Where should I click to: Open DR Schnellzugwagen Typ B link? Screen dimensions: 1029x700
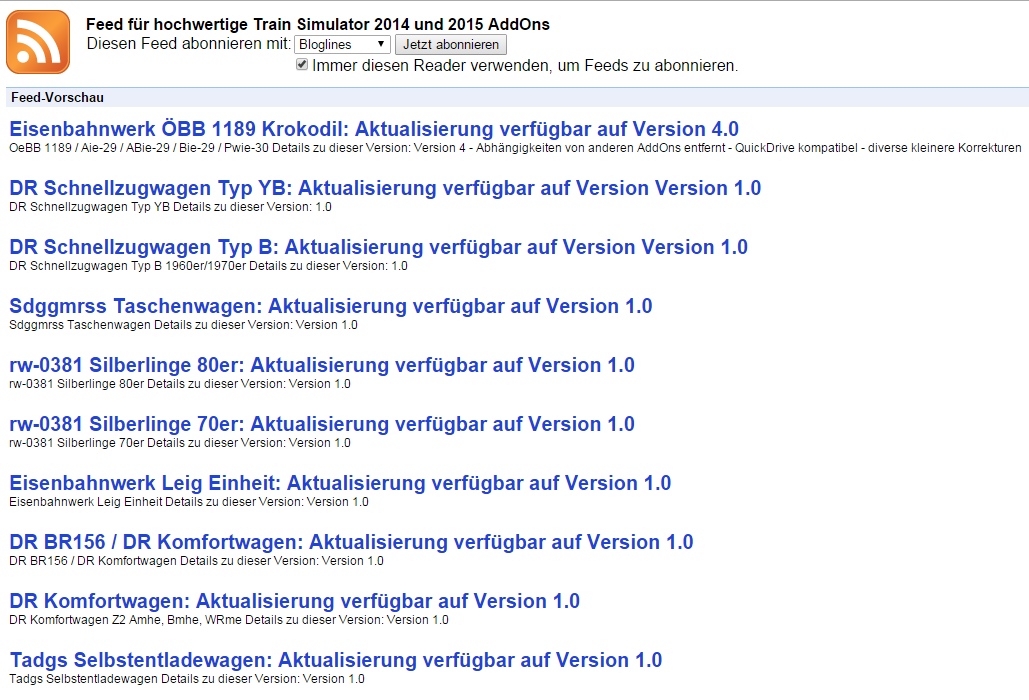pos(379,247)
